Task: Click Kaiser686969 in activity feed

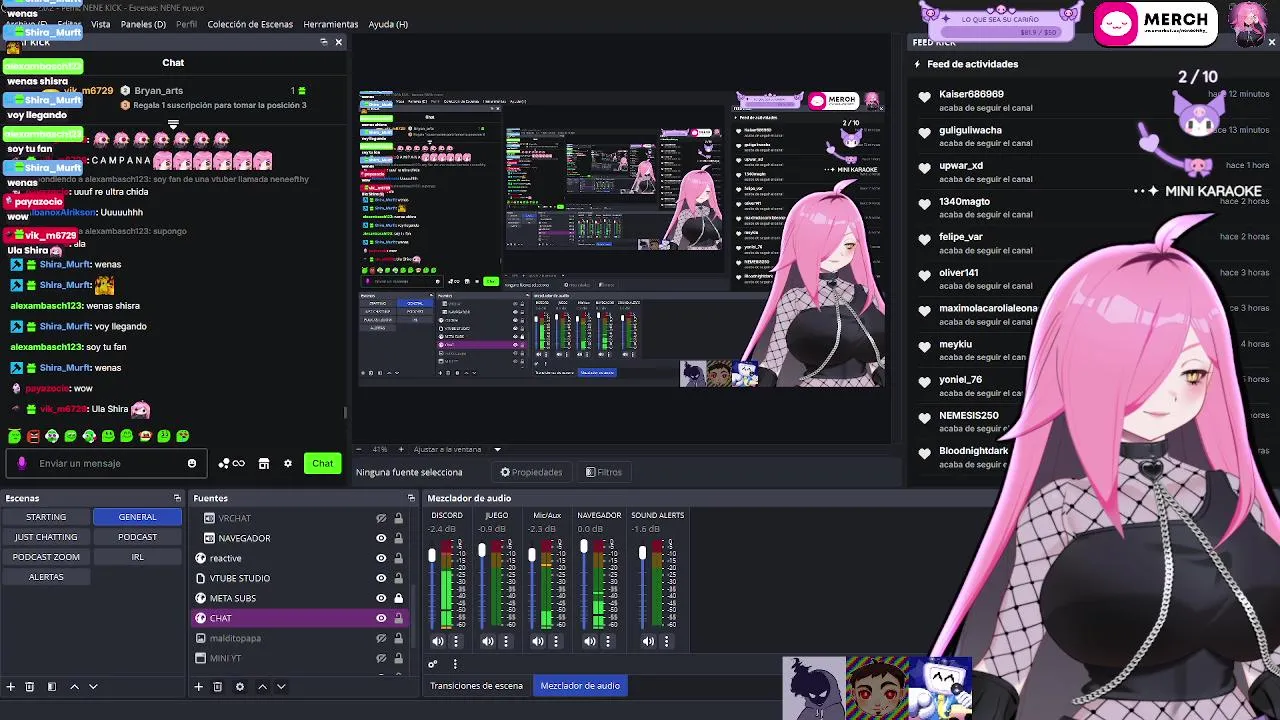Action: pos(971,94)
